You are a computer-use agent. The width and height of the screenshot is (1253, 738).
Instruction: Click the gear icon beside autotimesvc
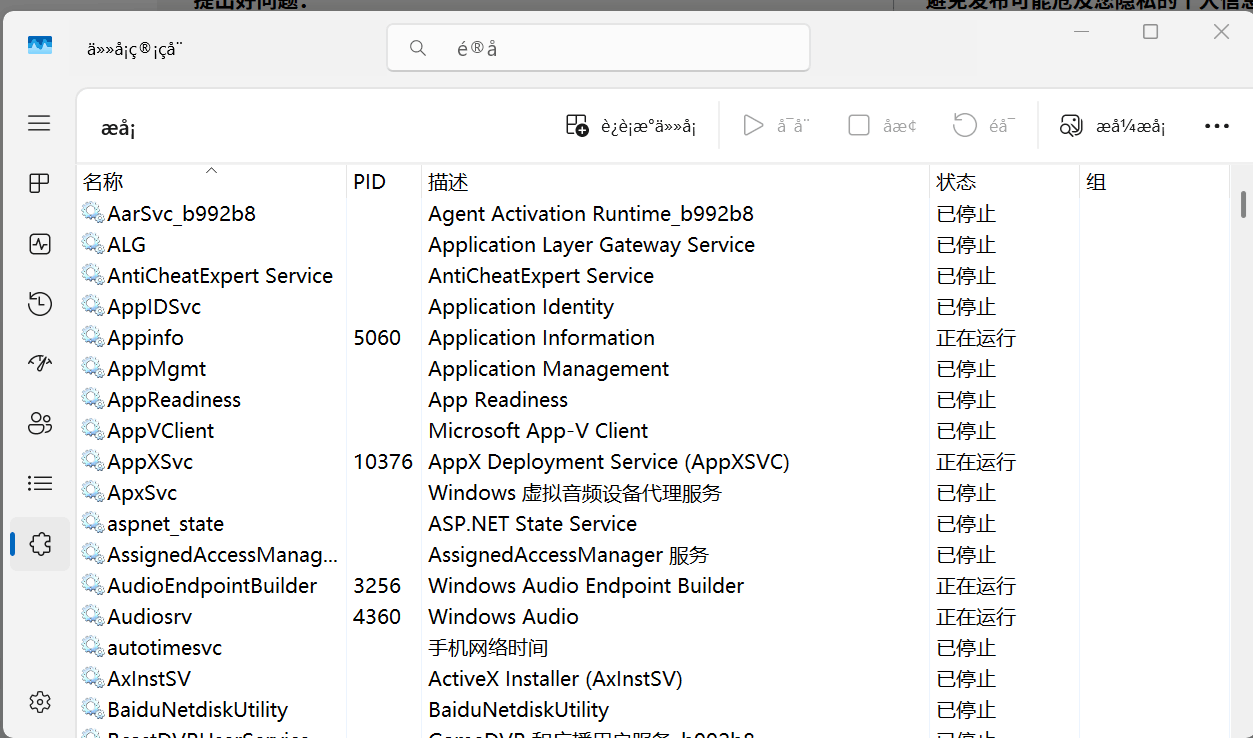93,647
